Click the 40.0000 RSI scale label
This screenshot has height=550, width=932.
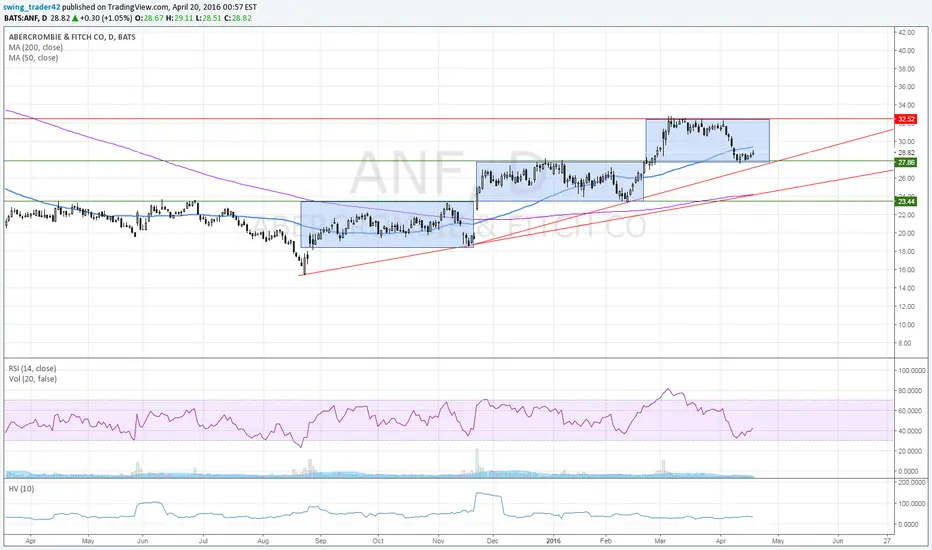click(912, 431)
